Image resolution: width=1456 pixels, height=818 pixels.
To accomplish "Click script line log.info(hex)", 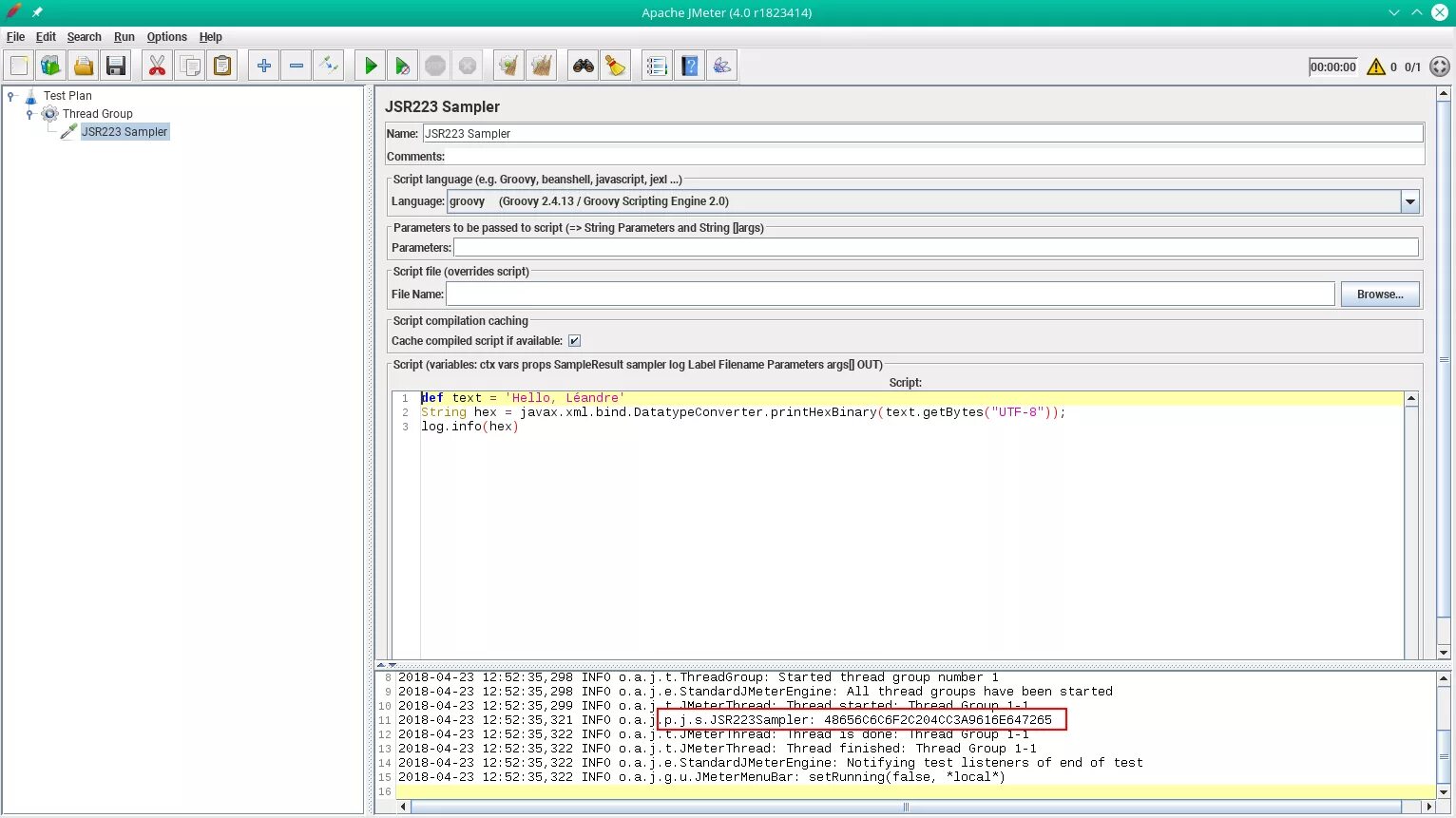I will click(469, 427).
